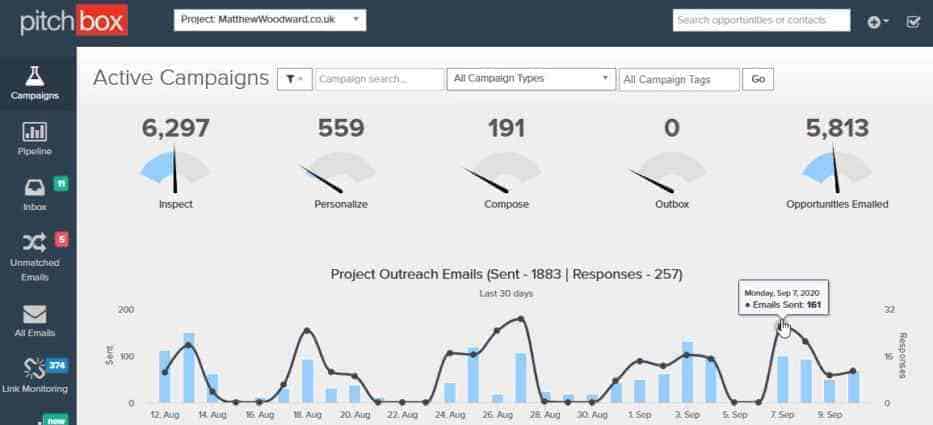
Task: Click the 18. Aug axis label
Action: pos(307,415)
